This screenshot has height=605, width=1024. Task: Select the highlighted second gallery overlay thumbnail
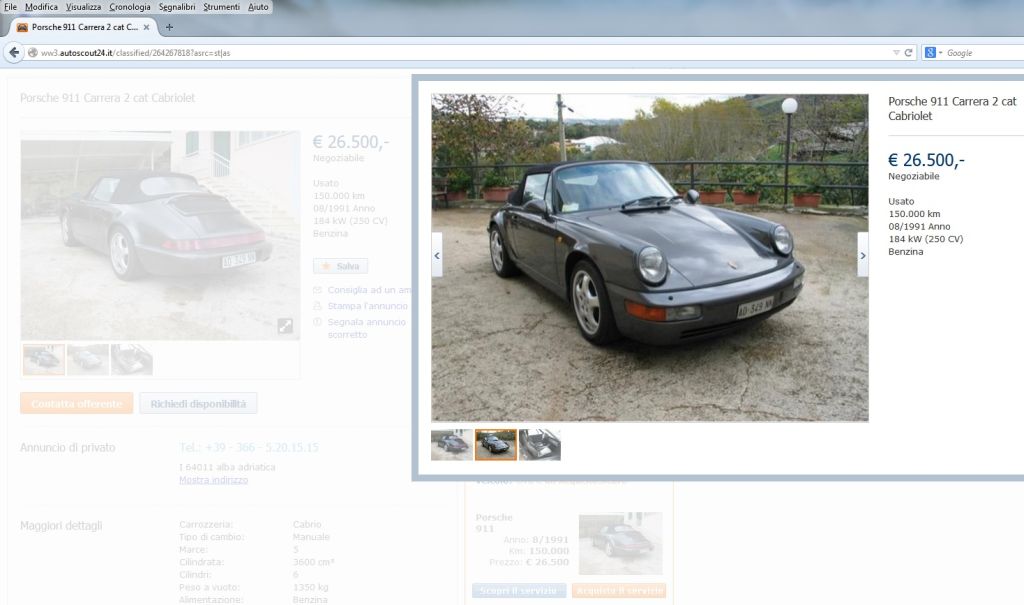[x=496, y=444]
